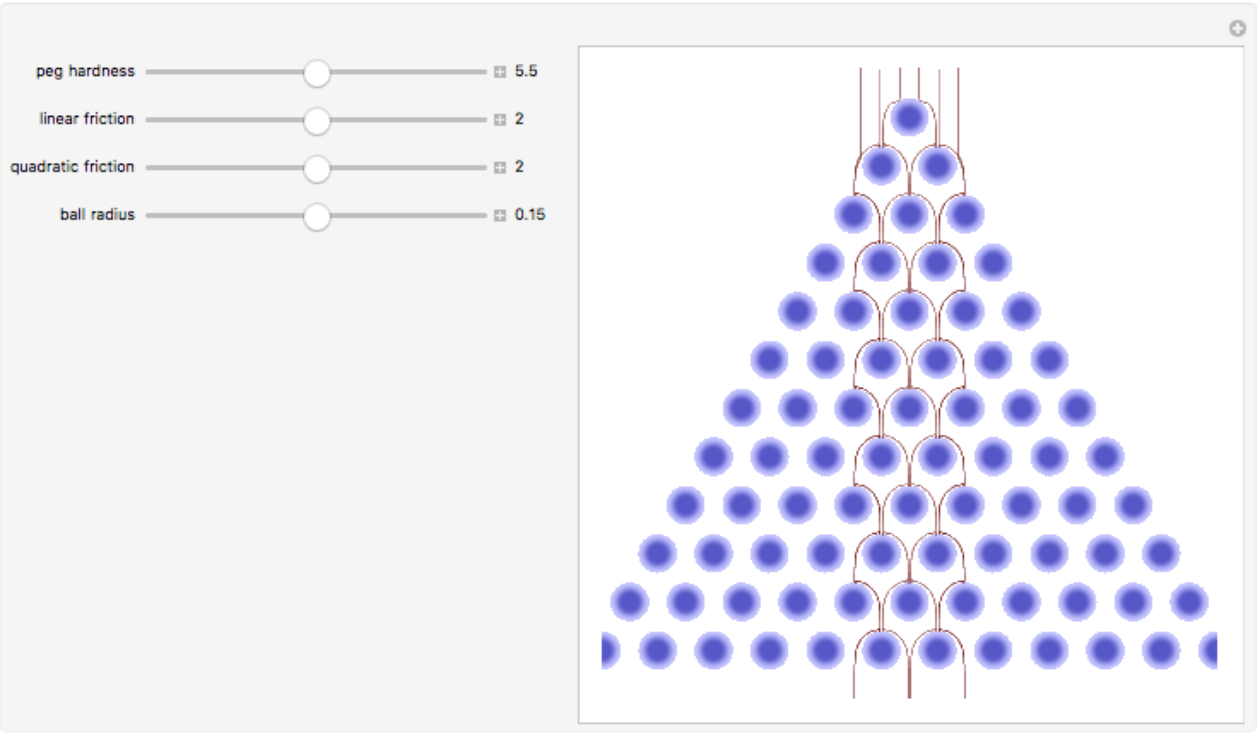Viewport: 1258px width, 738px height.
Task: Expand the ball radius slider controls
Action: click(x=500, y=216)
